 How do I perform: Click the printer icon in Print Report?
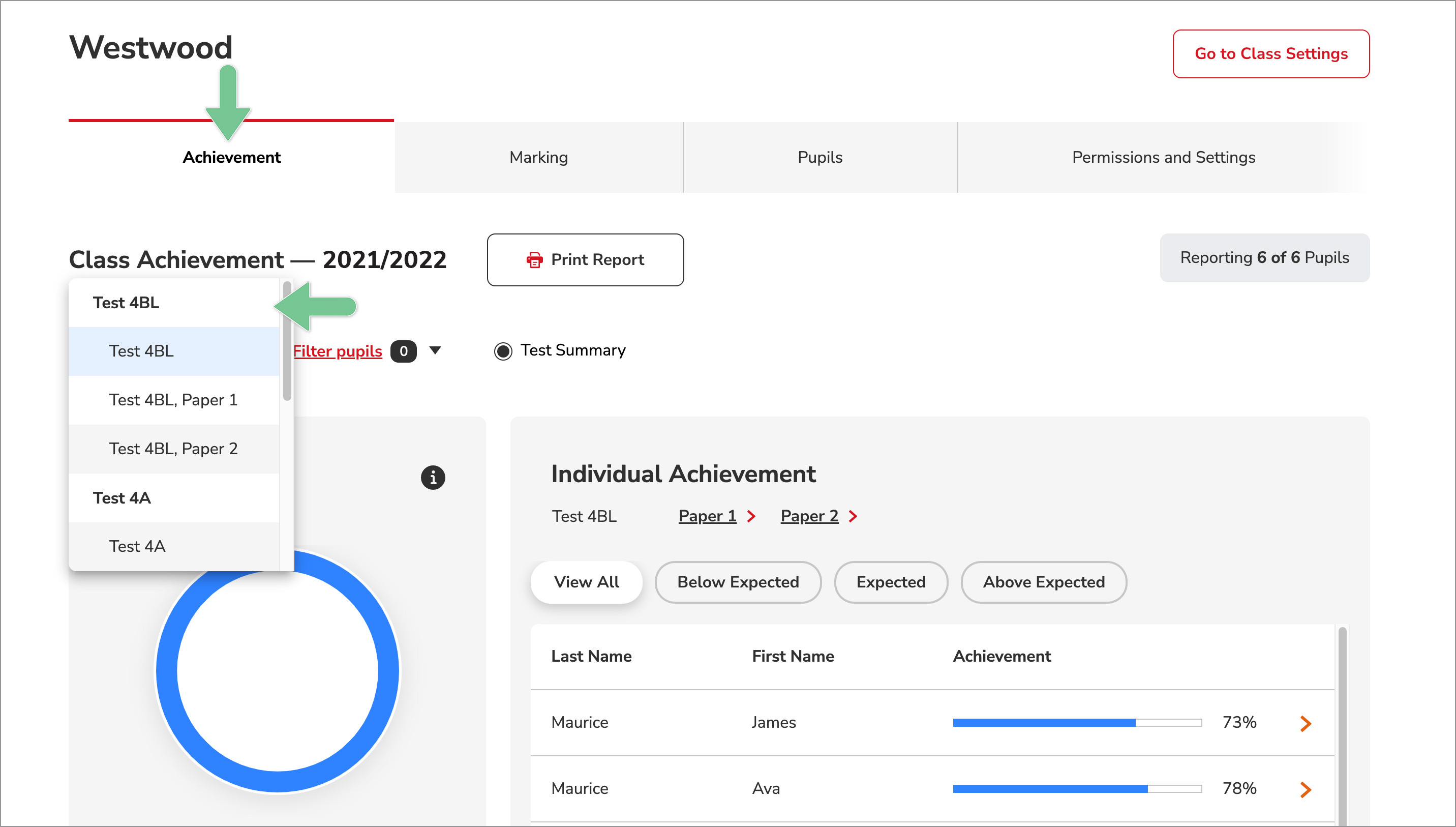[534, 259]
